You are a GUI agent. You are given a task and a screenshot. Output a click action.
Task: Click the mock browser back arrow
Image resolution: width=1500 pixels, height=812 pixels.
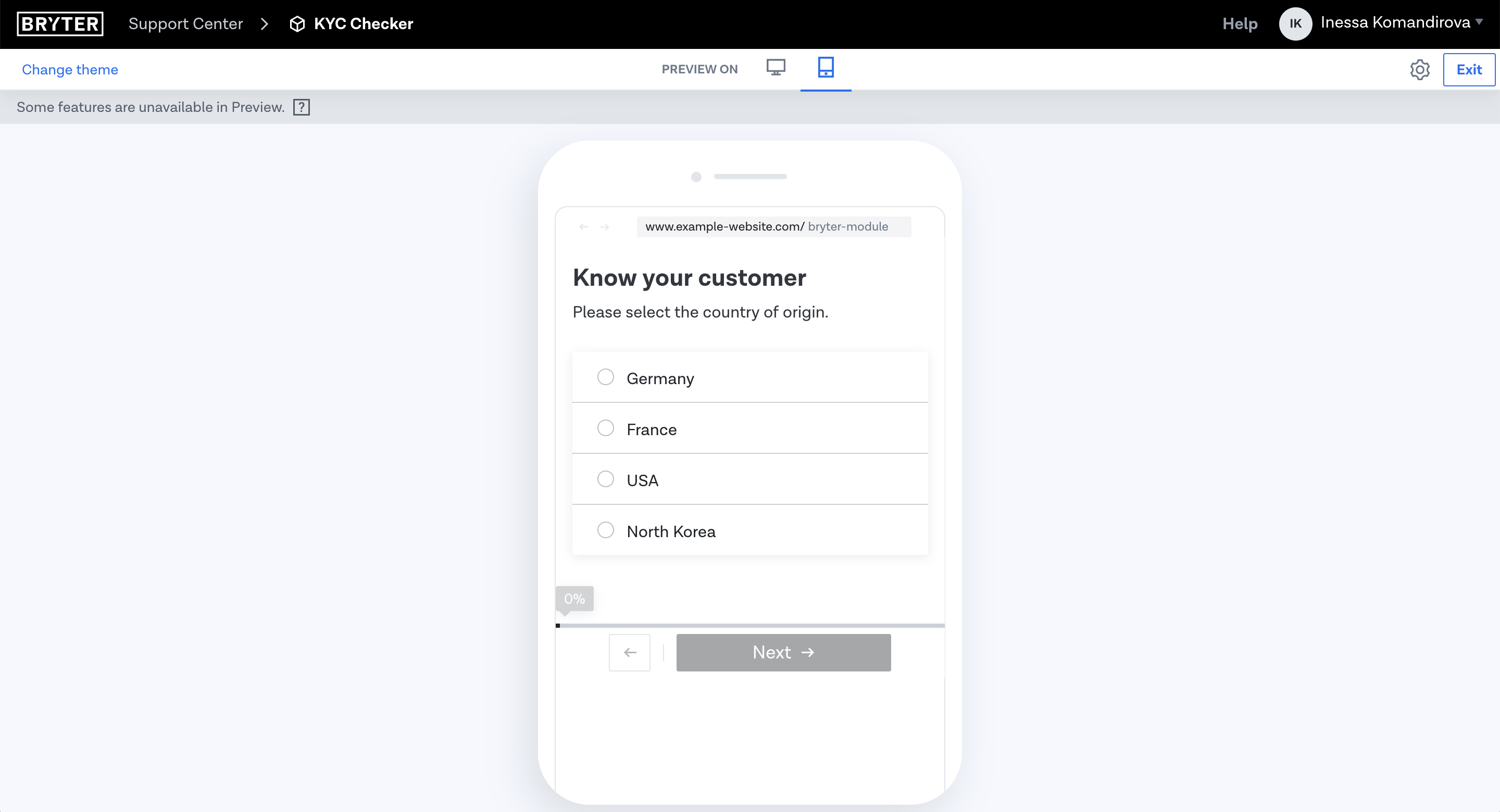[x=583, y=227]
